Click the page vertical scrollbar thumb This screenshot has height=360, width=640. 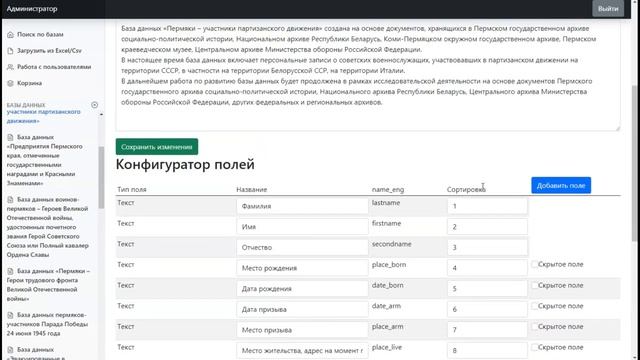coord(635,163)
